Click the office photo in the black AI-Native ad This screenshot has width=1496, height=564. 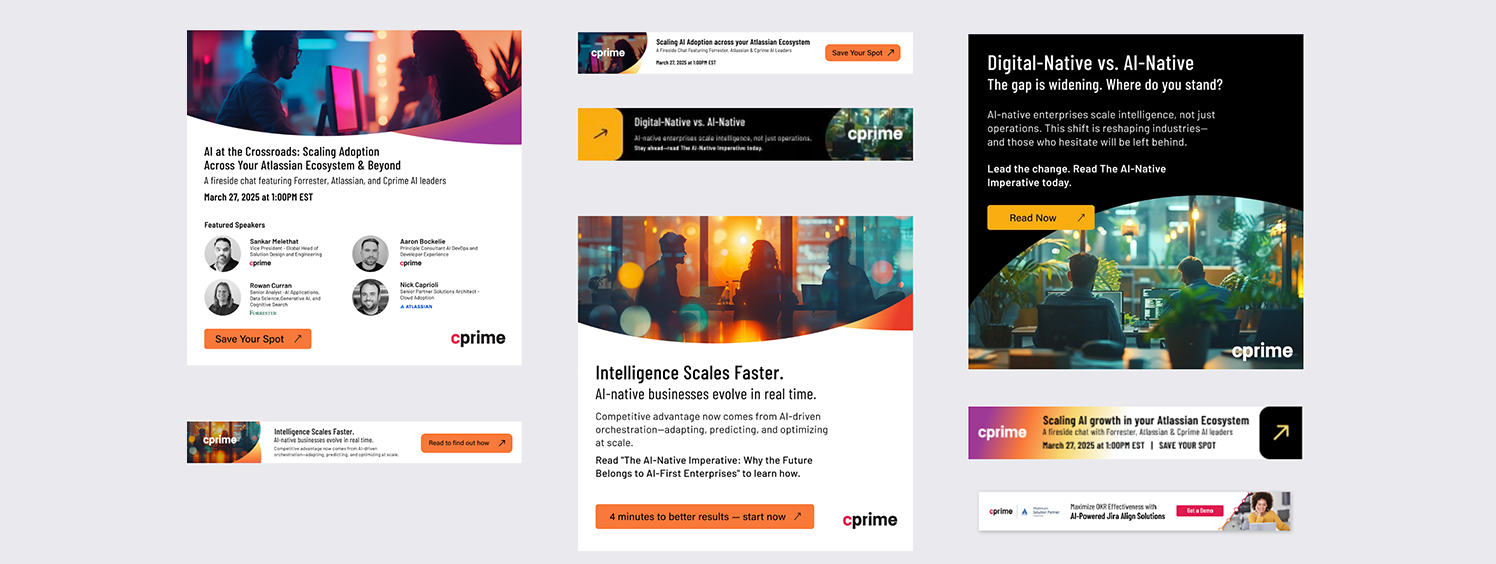coord(1135,290)
